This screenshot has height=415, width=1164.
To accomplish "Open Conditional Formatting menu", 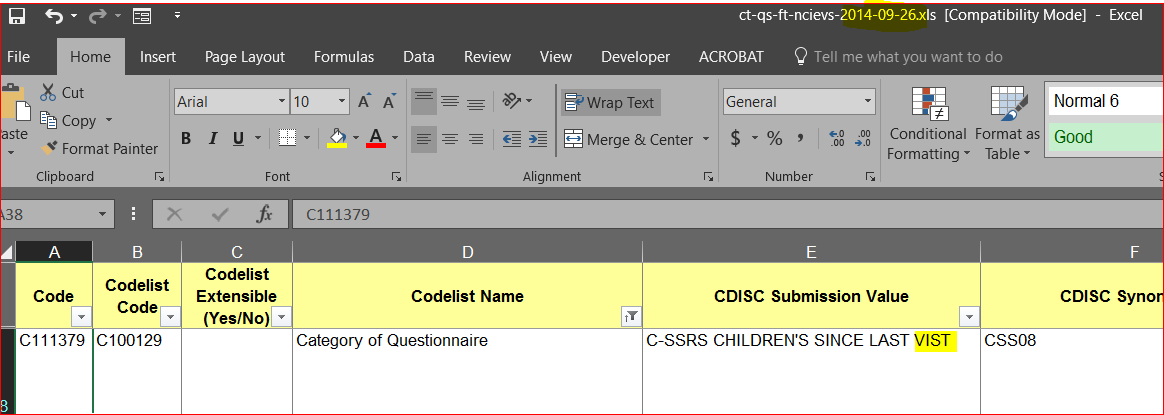I will click(x=928, y=123).
